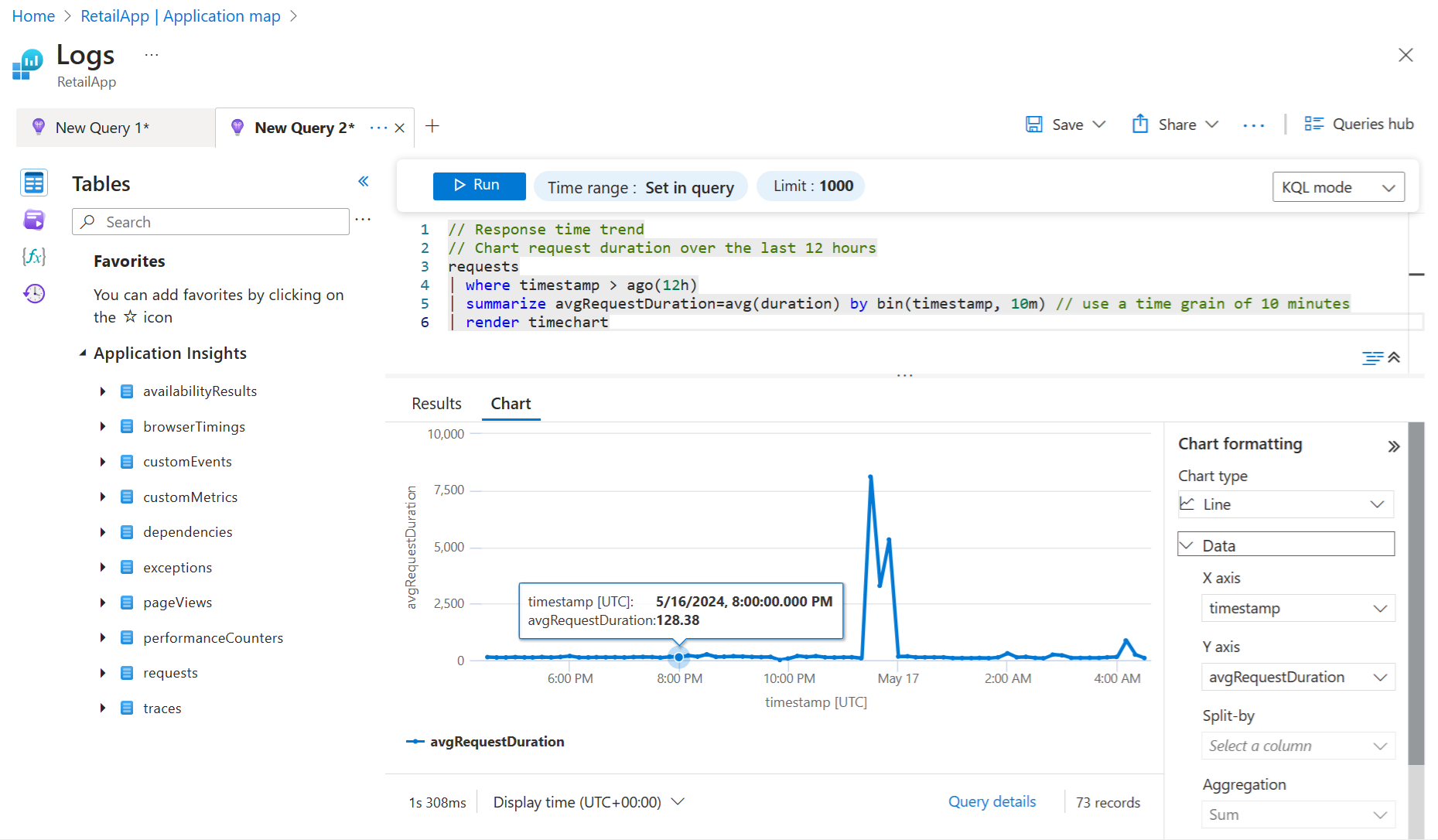Open the Functions fx icon in sidebar
This screenshot has height=840, width=1438.
tap(34, 257)
